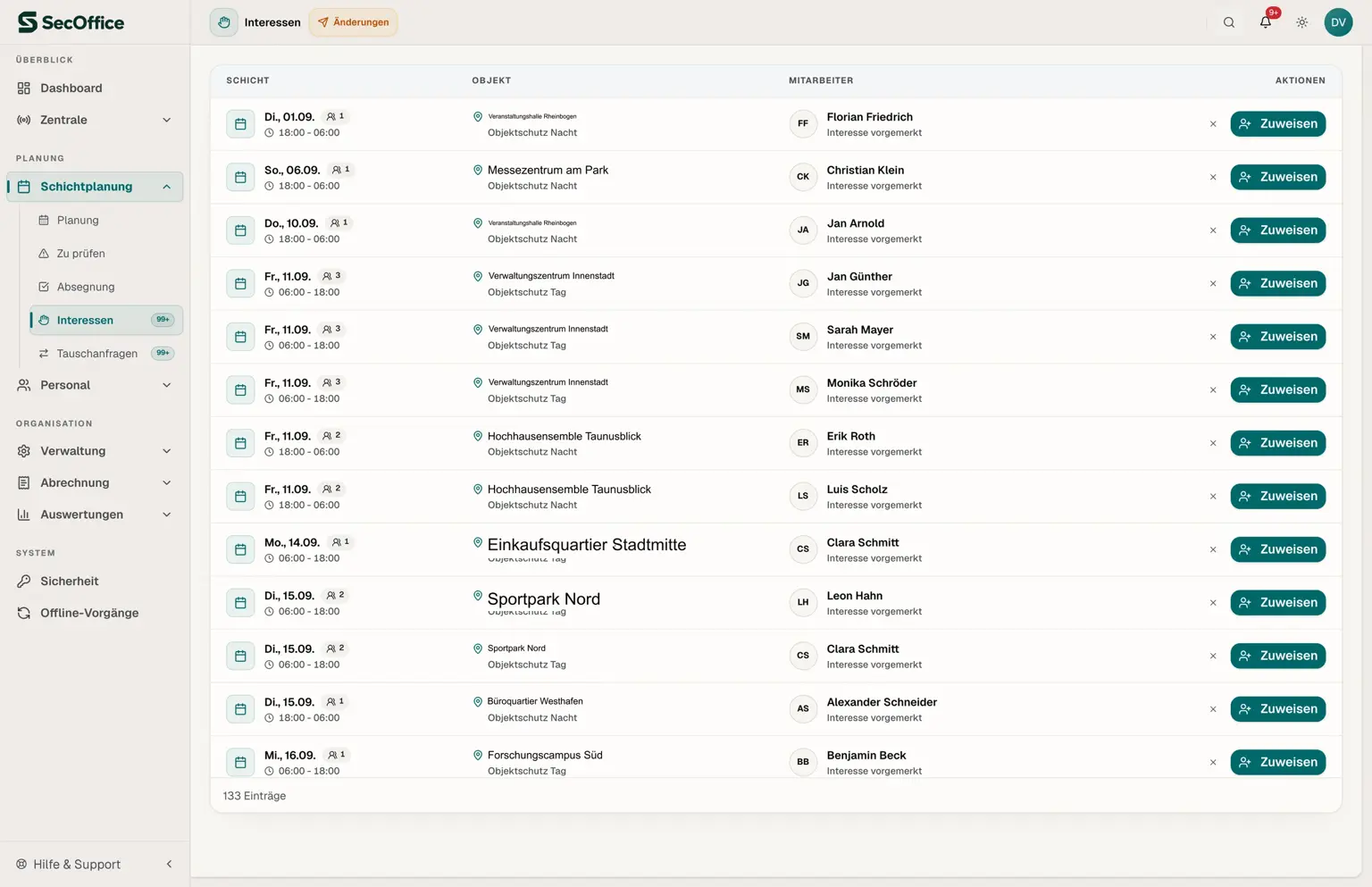Open Tauschanfragen in sidebar

(106, 354)
